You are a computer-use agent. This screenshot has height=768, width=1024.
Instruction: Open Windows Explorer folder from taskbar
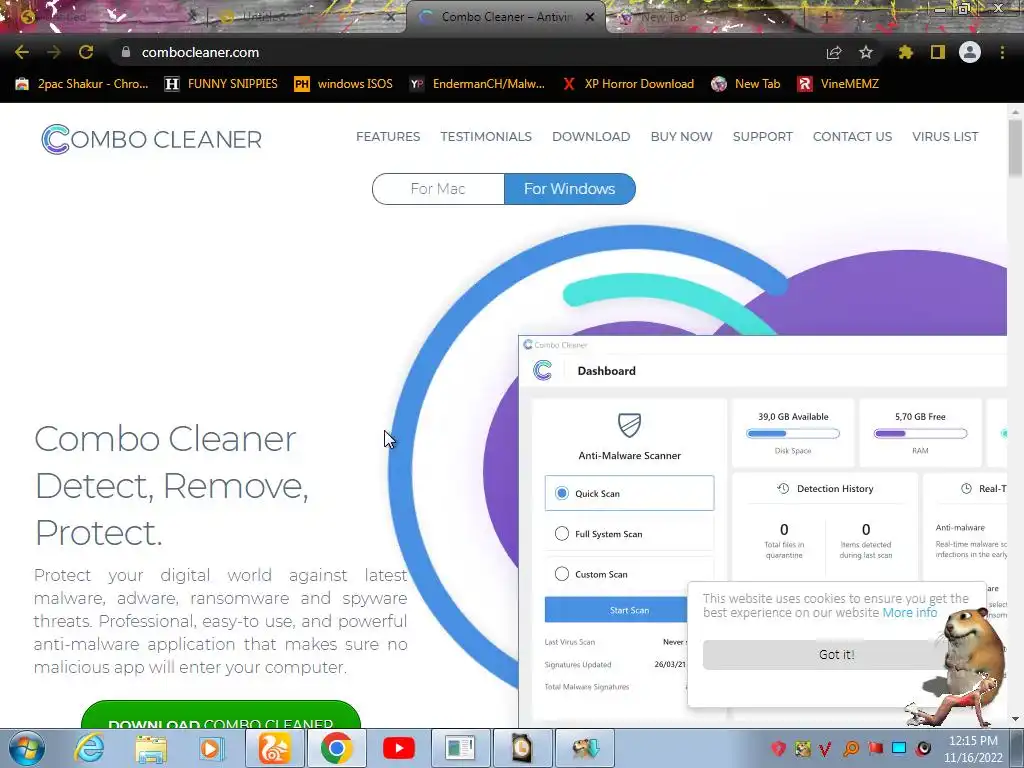point(151,748)
